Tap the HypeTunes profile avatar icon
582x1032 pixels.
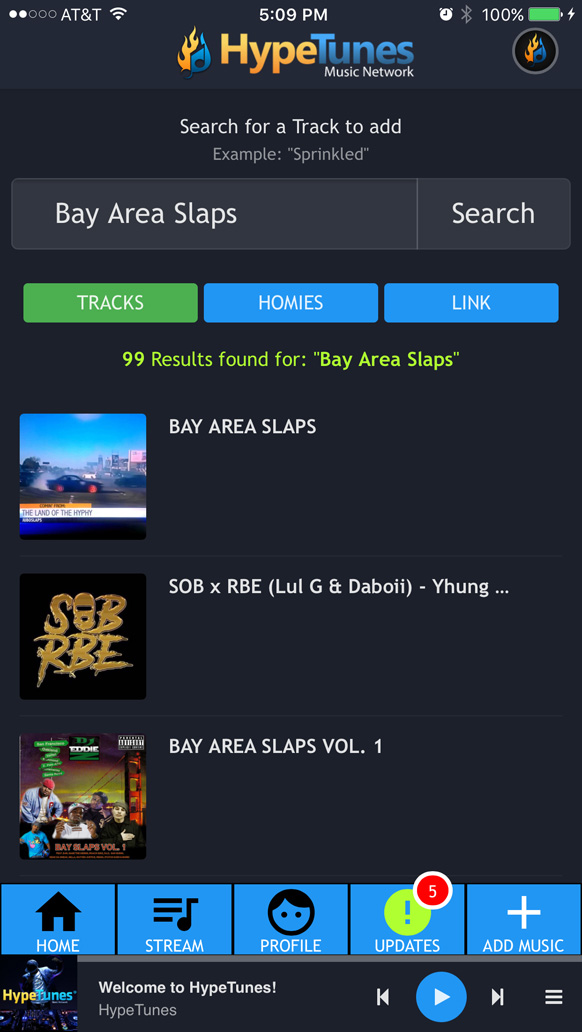point(535,51)
